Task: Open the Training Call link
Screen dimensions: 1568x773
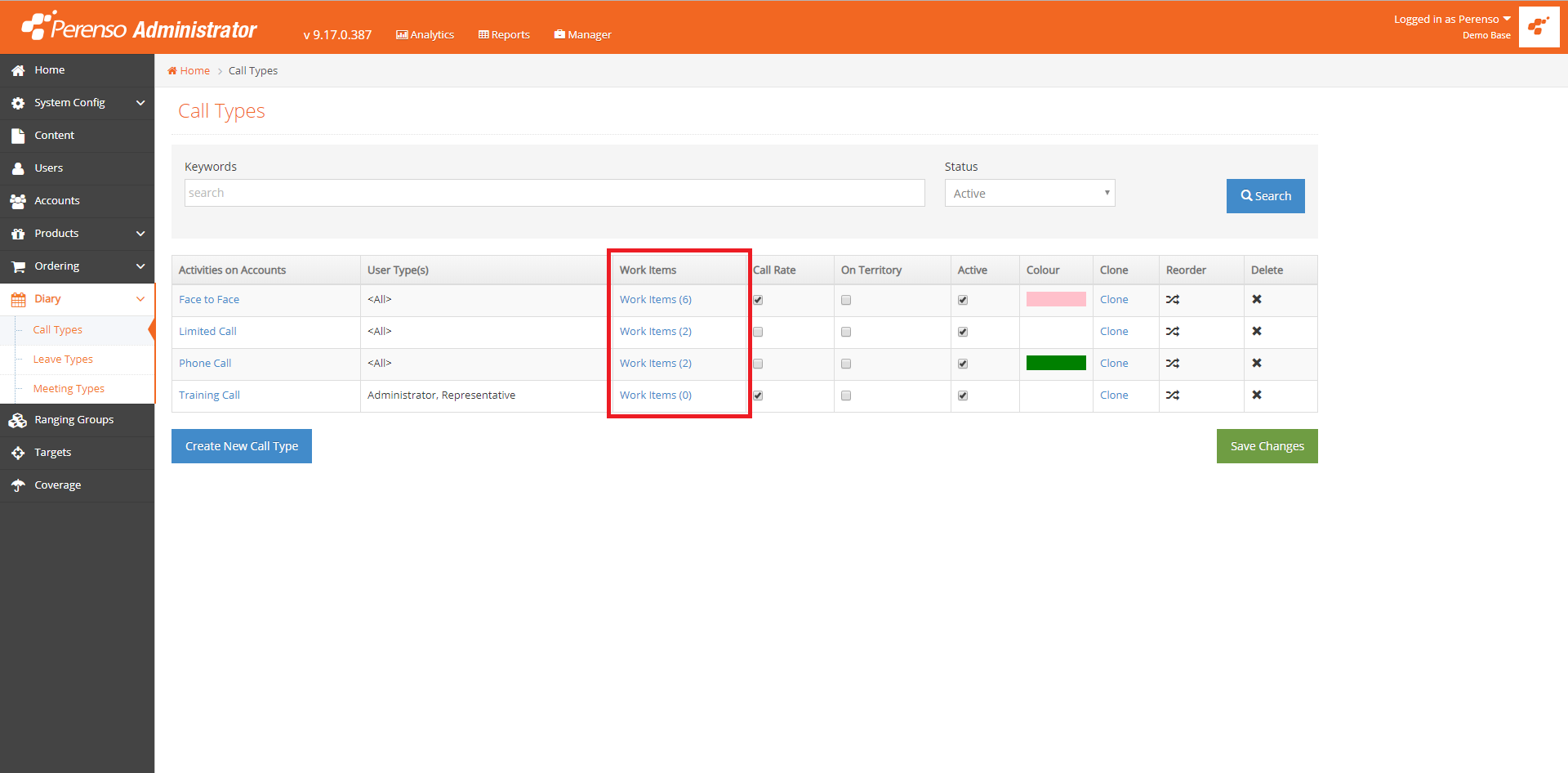Action: 210,395
